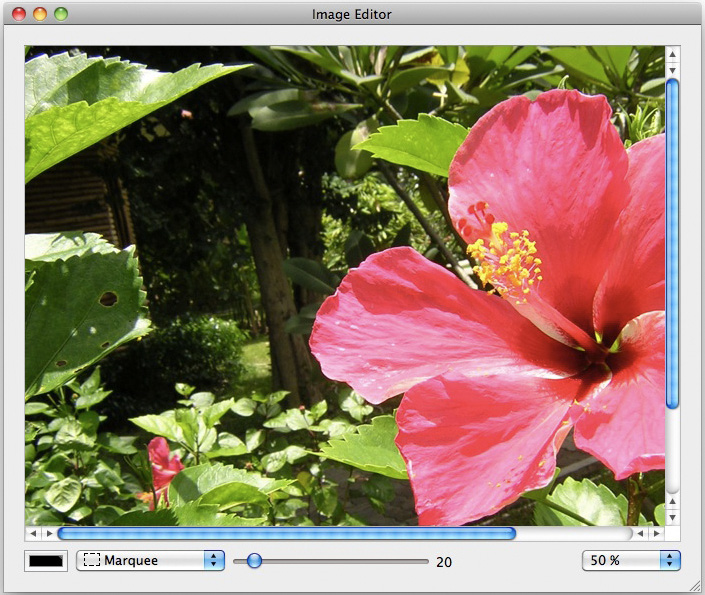Click the vertical scrollbar blue thumb
The image size is (705, 595).
[672, 244]
